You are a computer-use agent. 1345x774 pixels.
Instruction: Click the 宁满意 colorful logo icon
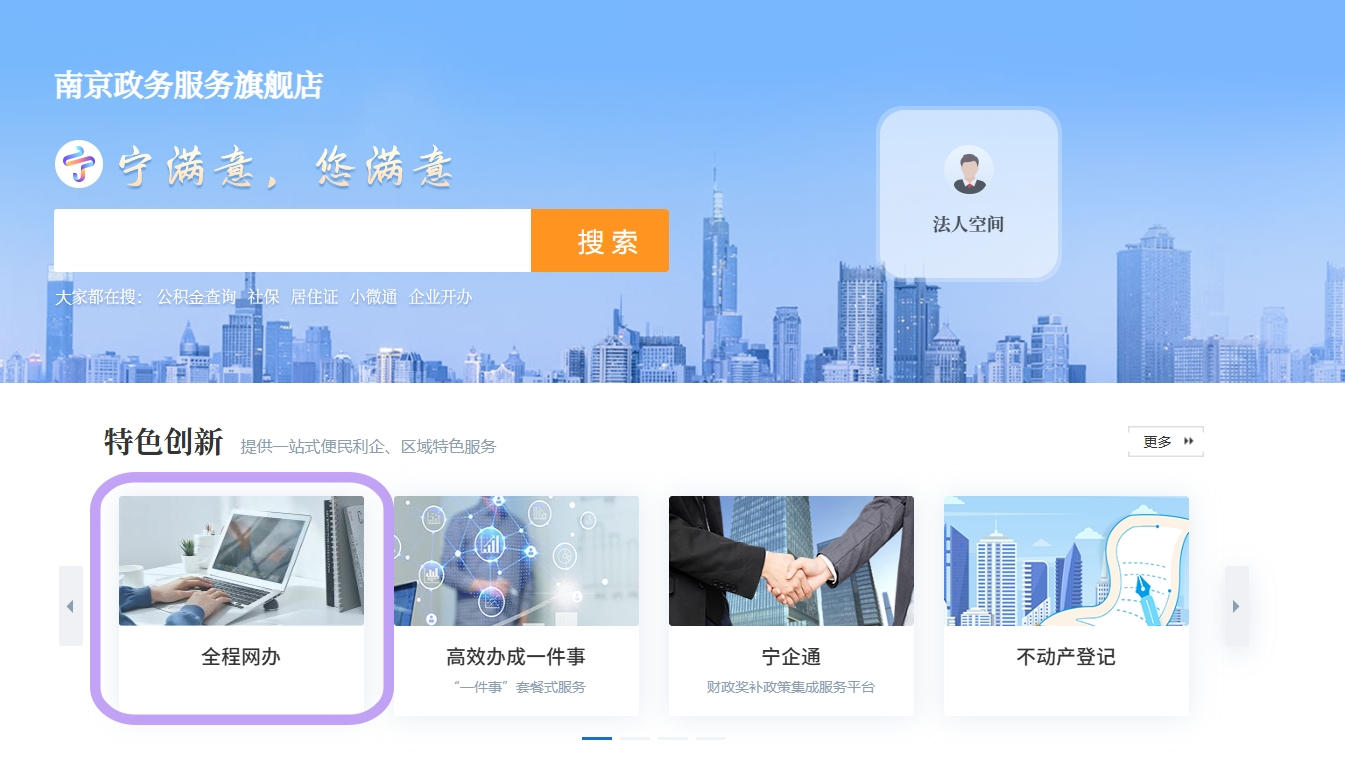79,164
